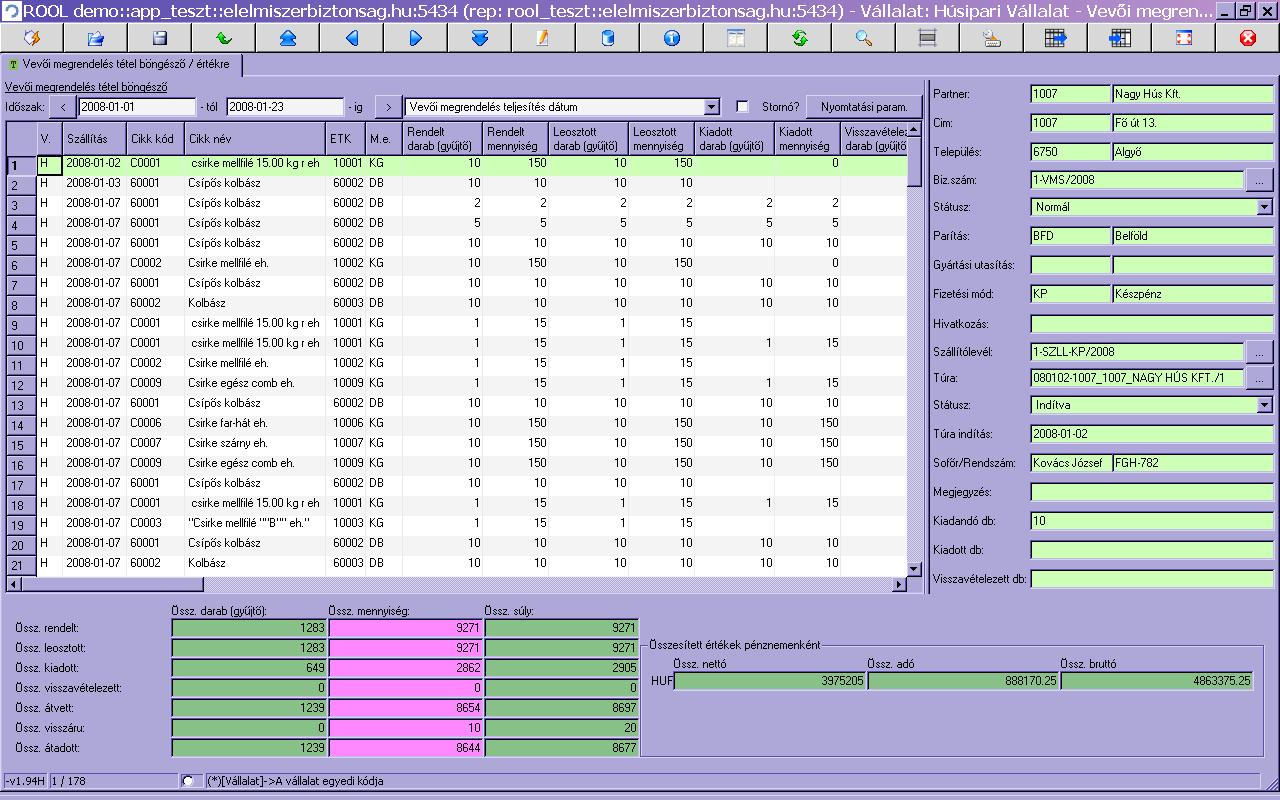Click the green refresh arrows icon
Viewport: 1280px width, 800px height.
(x=799, y=38)
